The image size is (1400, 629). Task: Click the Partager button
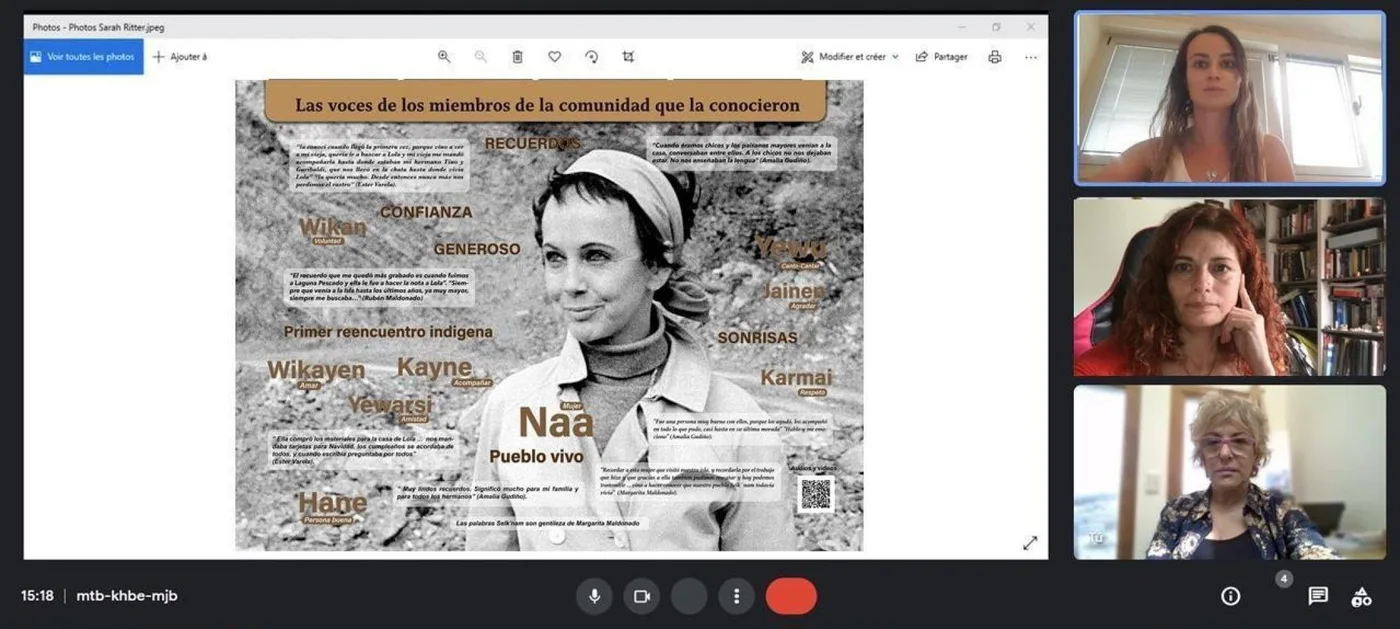[x=942, y=57]
